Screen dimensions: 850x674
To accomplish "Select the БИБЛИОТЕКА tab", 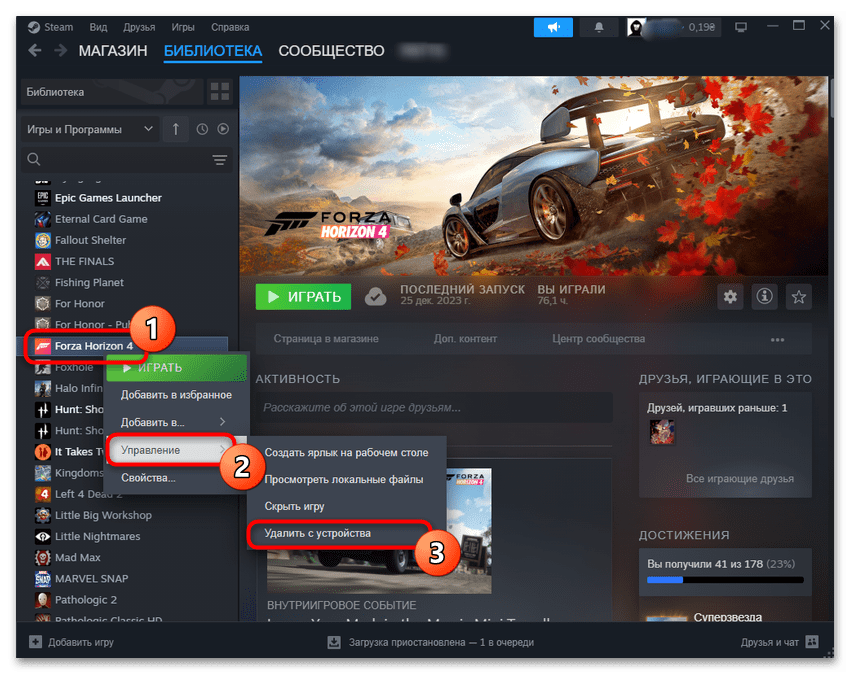I will 213,51.
